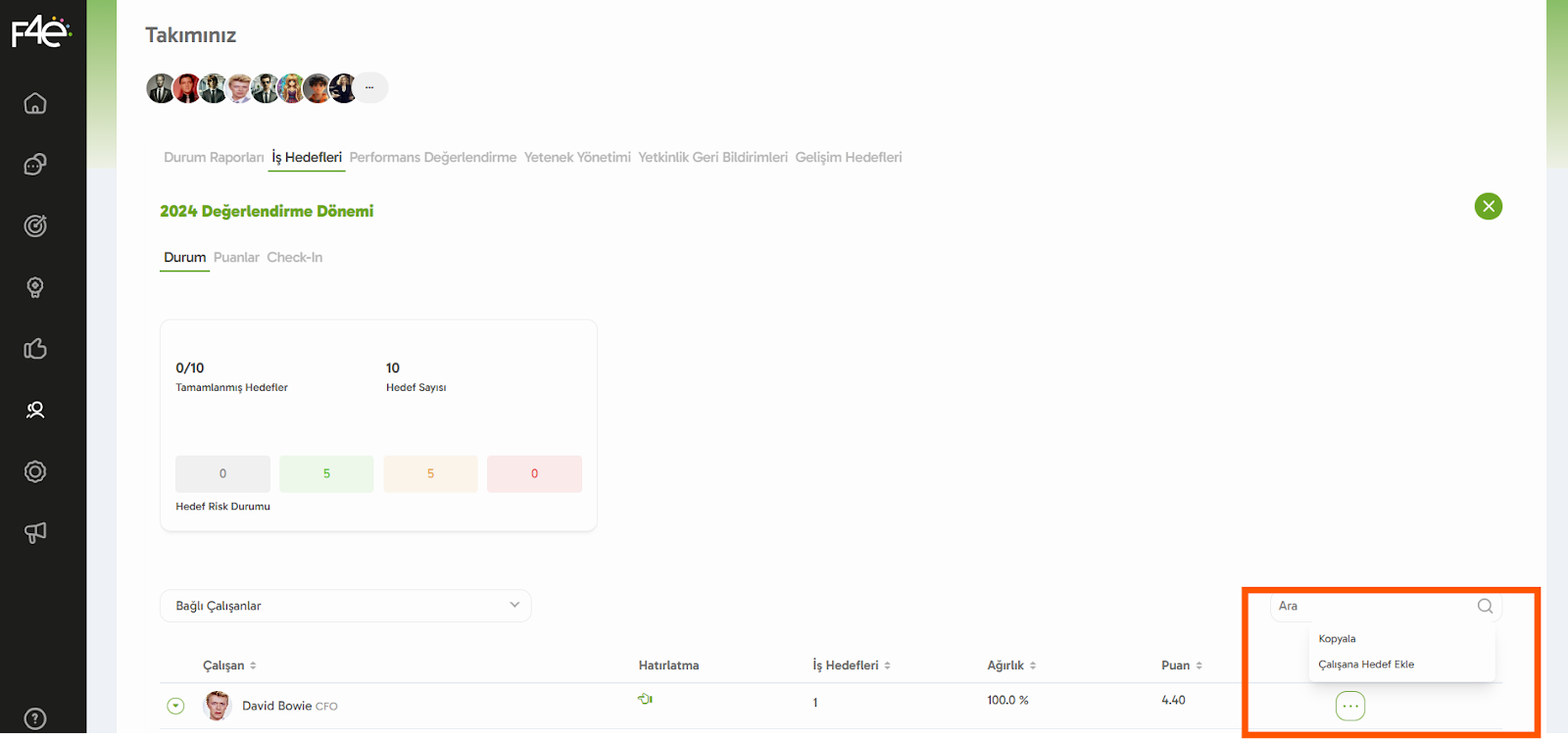1568x739 pixels.
Task: Click the green risk status box
Action: pos(326,473)
